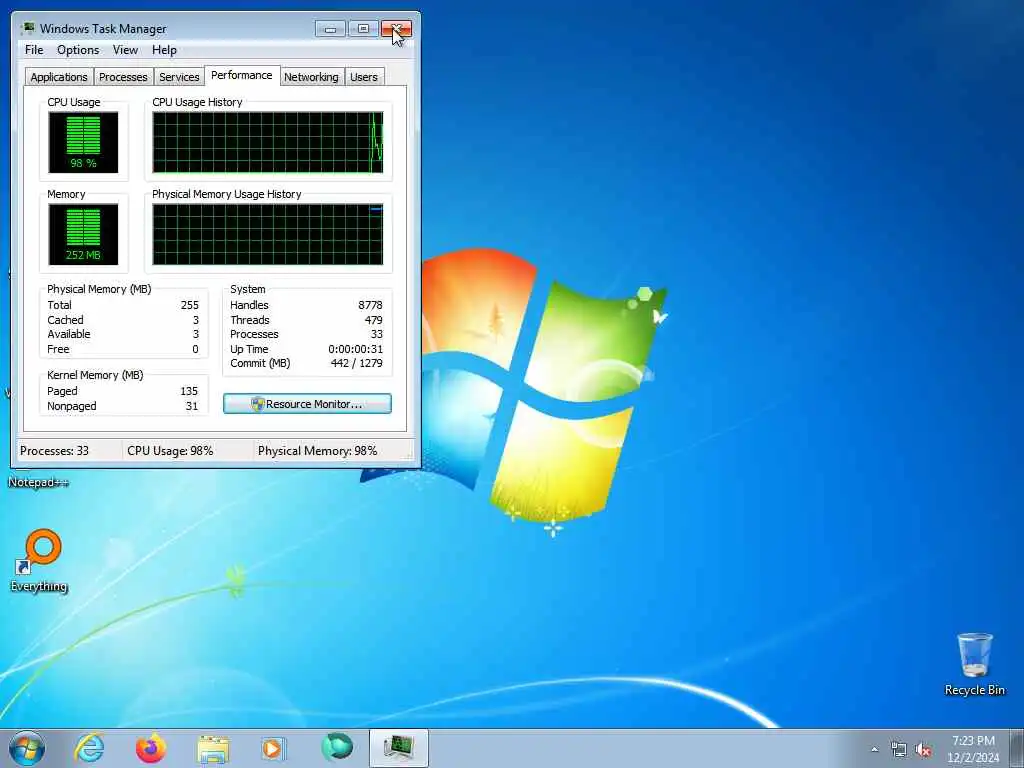The image size is (1024, 768).
Task: Open the File menu in Task Manager
Action: click(34, 50)
